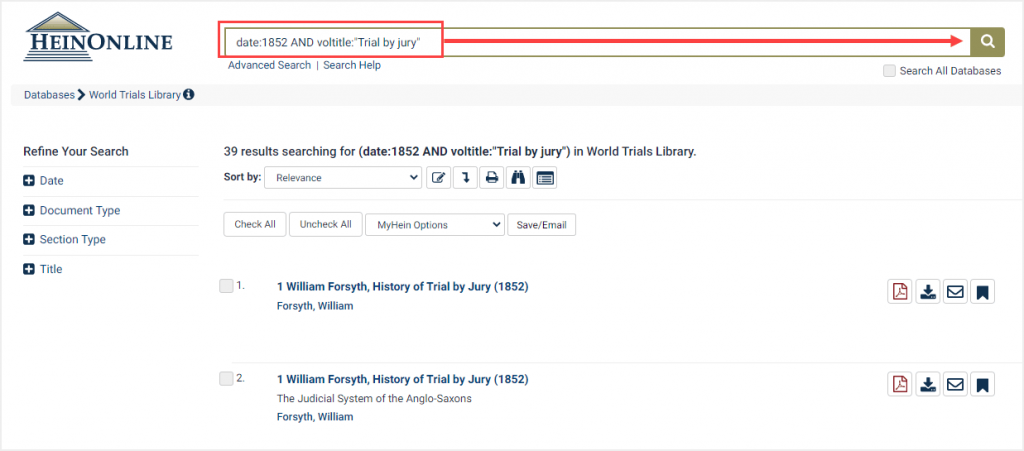
Task: Bookmark result 1 History of Trial by Jury
Action: [x=982, y=292]
